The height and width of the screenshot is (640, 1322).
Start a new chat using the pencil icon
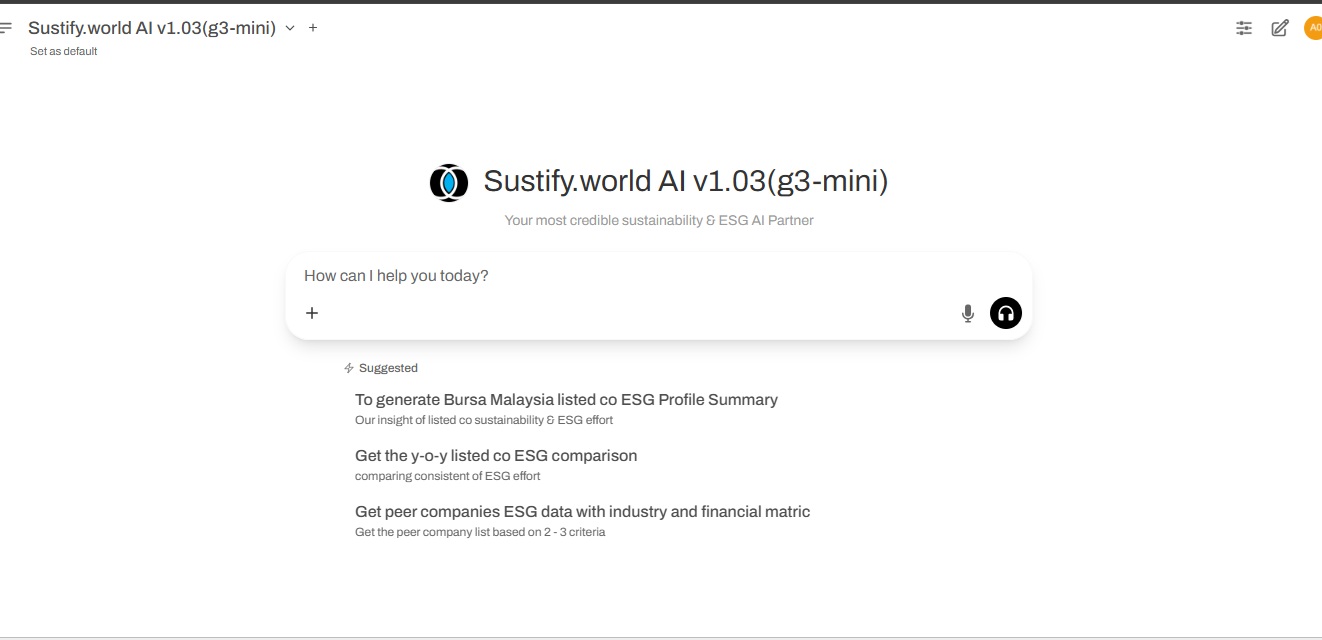(x=1279, y=27)
